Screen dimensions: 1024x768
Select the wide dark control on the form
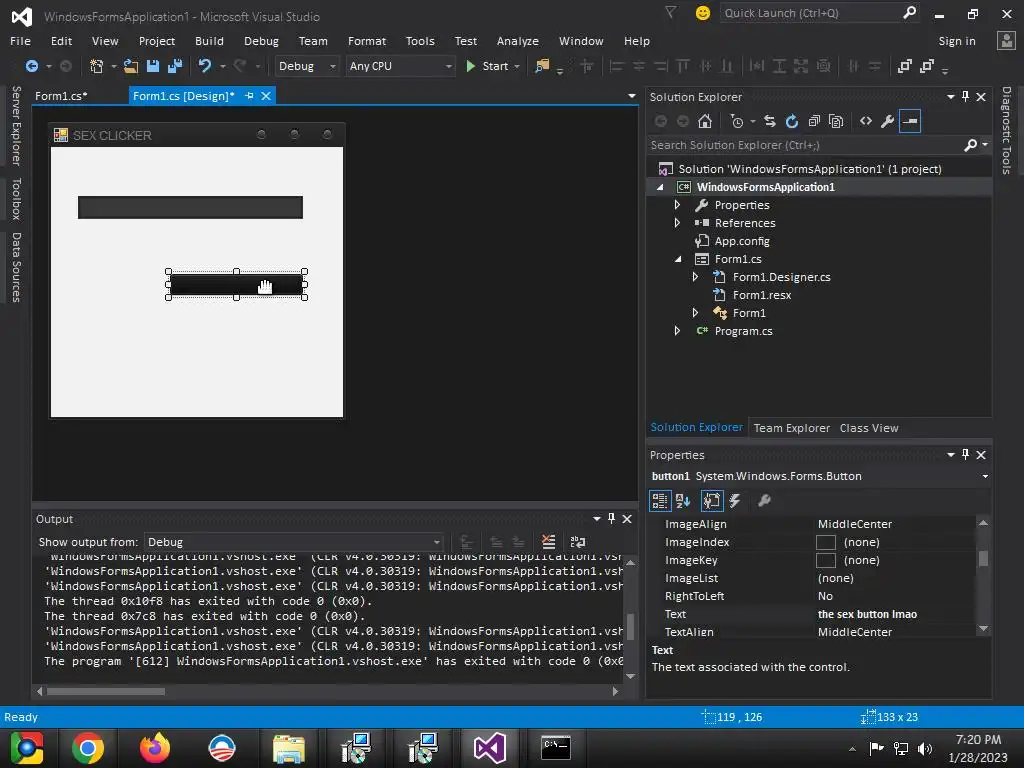pos(190,208)
